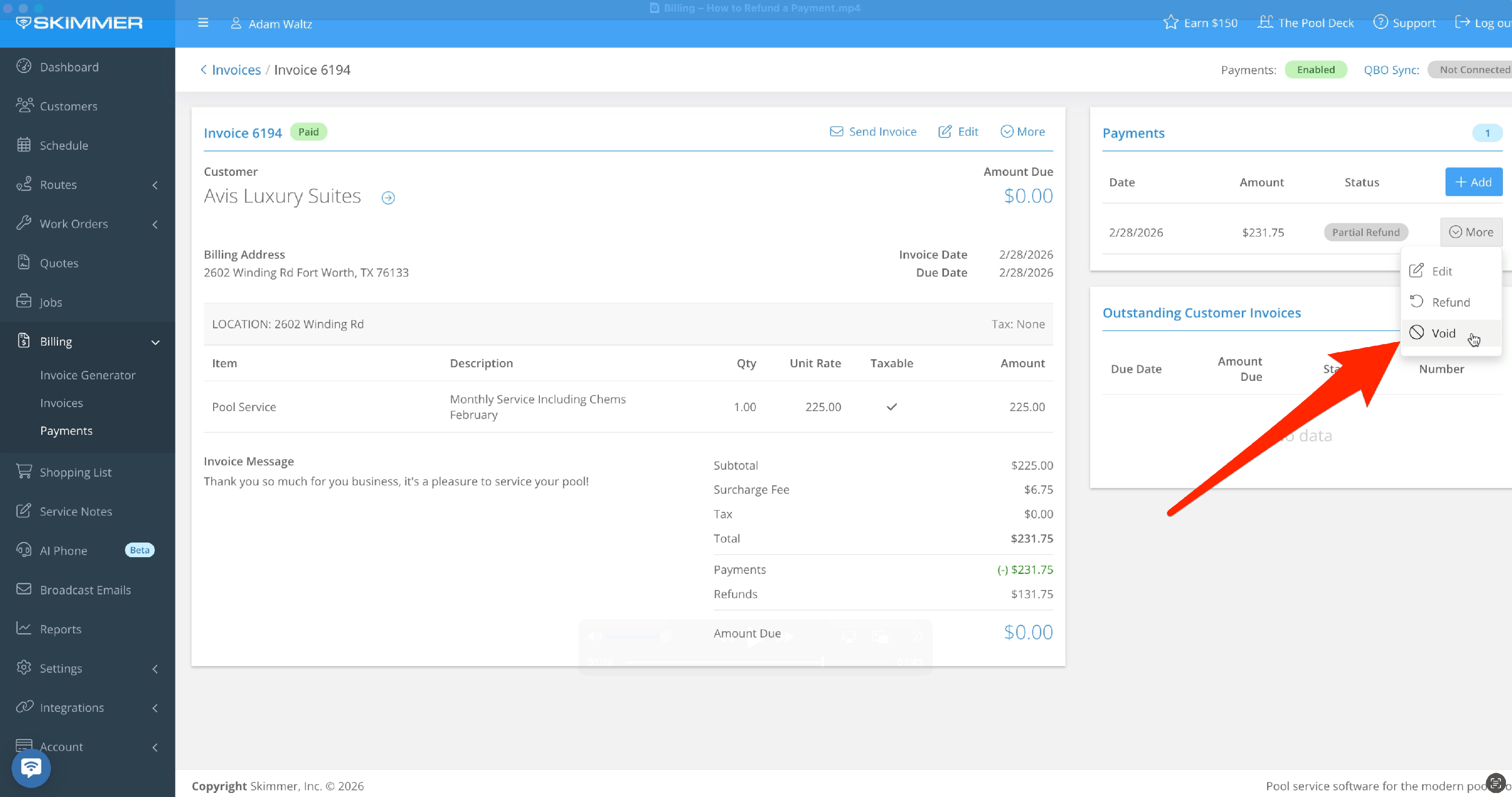This screenshot has width=1512, height=797.
Task: Go to Schedule in sidebar
Action: (64, 145)
